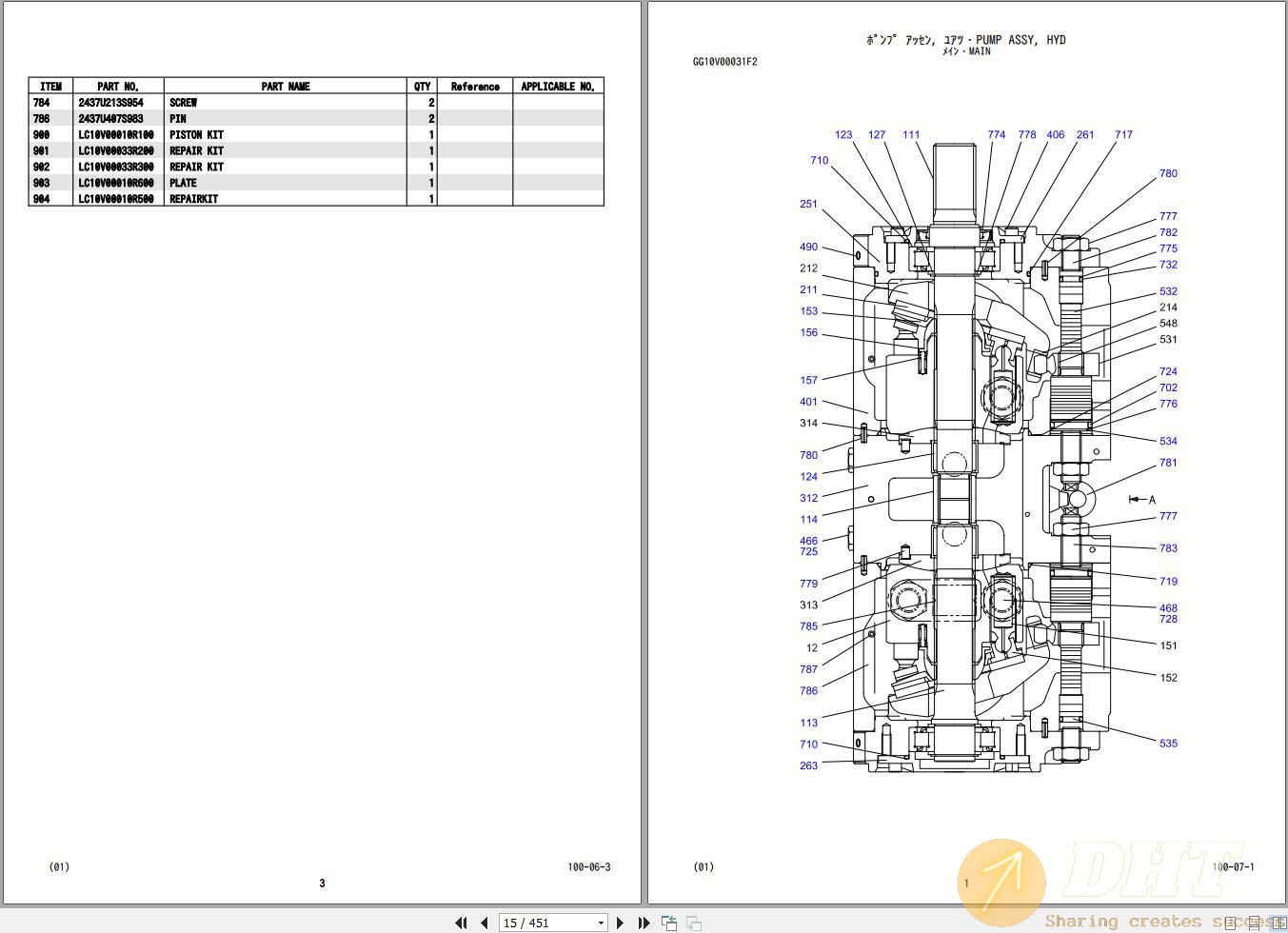This screenshot has width=1288, height=933.
Task: Click the PART NAME column header
Action: [286, 87]
